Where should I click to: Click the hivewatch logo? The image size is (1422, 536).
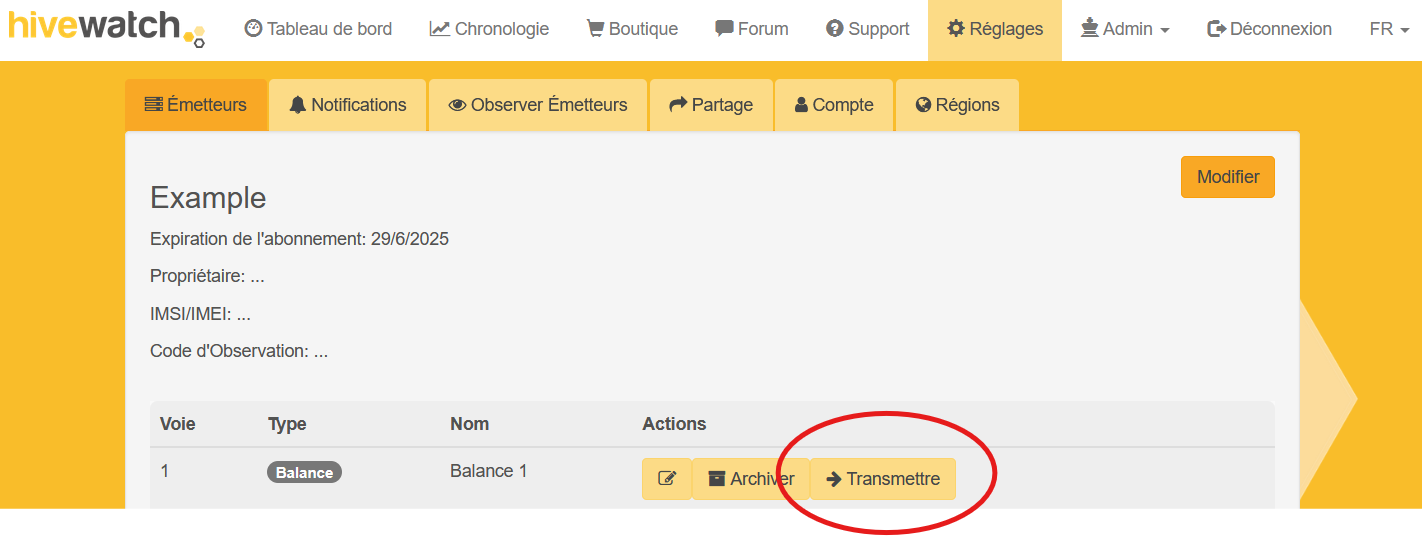click(x=105, y=27)
